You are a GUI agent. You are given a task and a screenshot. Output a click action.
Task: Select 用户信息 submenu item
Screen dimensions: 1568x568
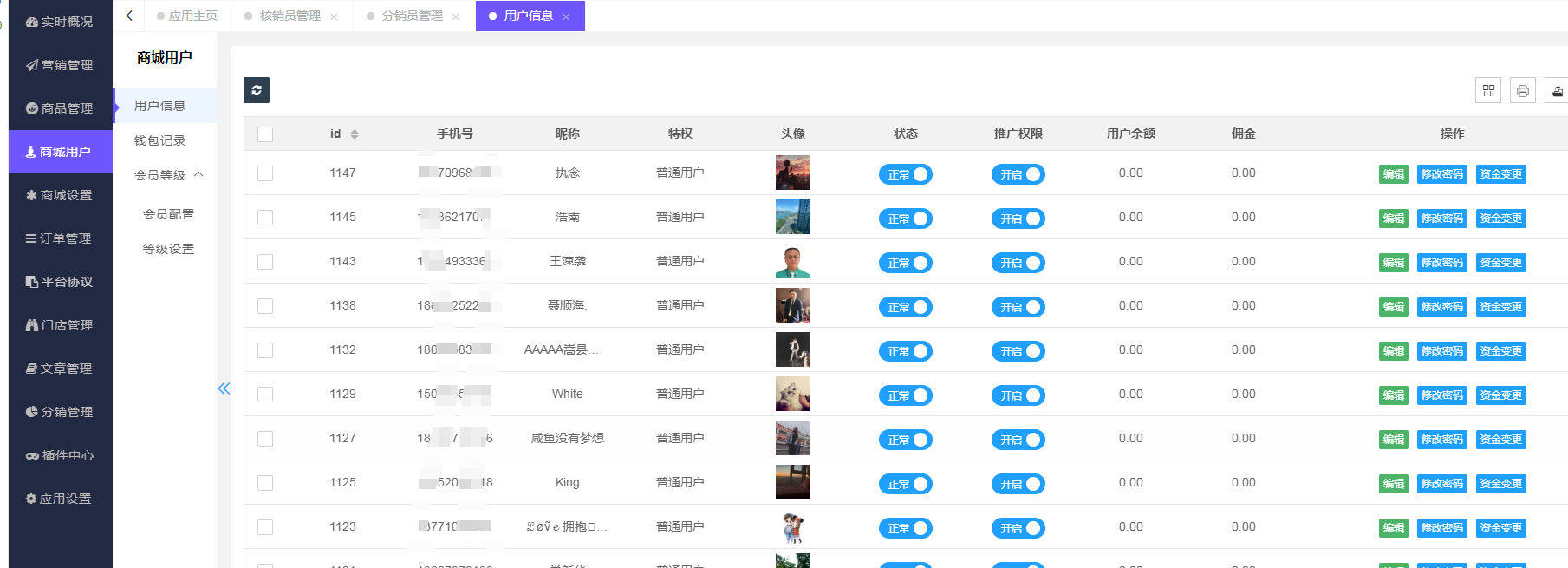(x=165, y=106)
